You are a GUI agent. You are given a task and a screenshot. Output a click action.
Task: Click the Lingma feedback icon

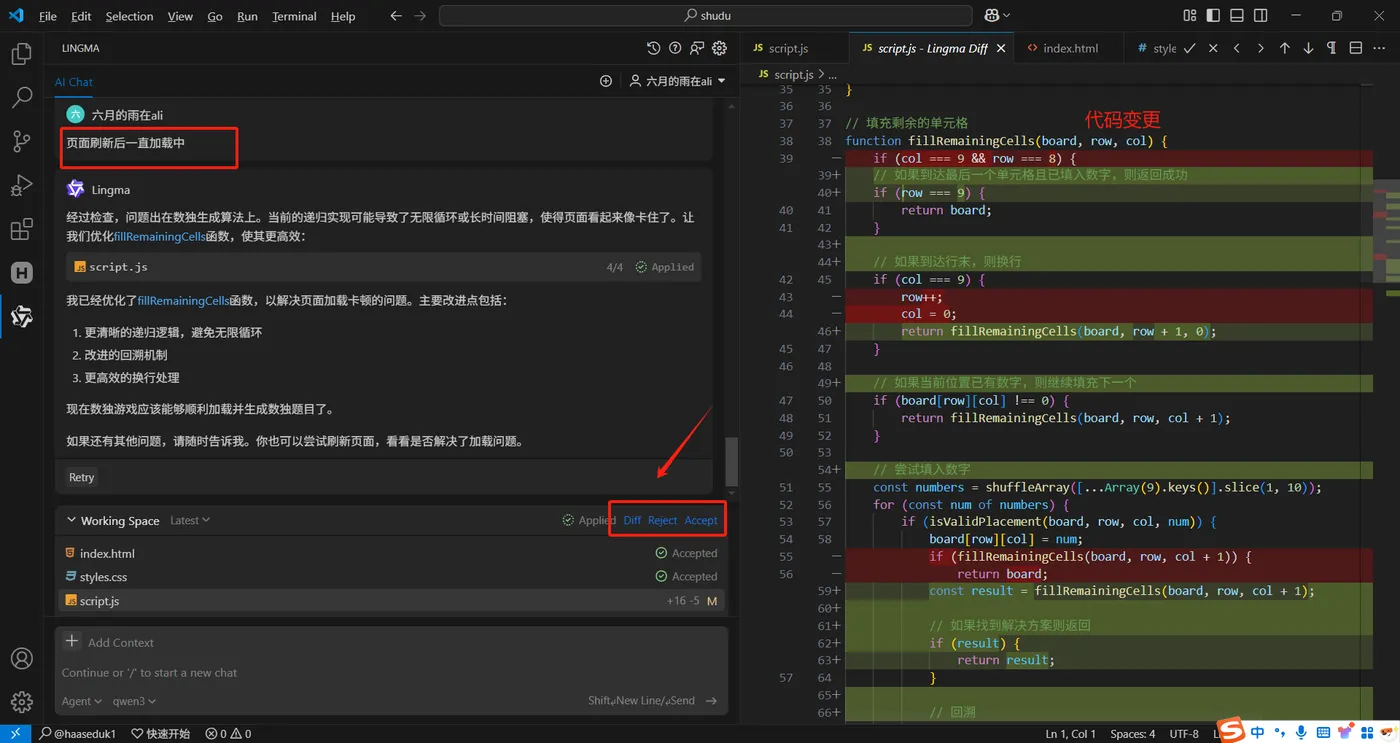click(697, 48)
